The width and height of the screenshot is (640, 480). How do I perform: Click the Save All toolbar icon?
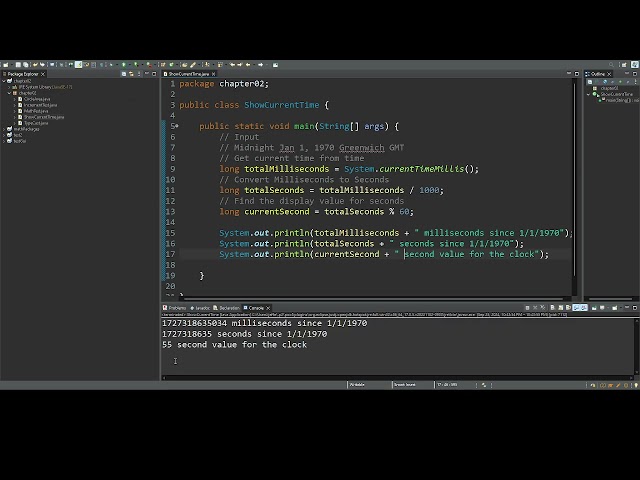pos(25,64)
